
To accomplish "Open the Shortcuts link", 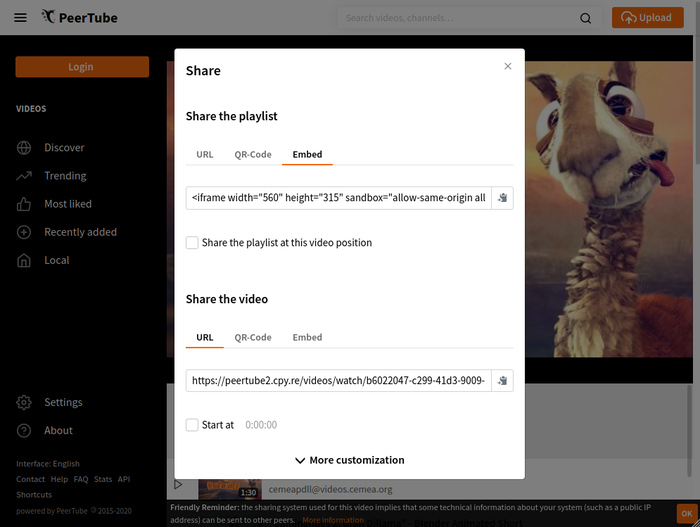I will (34, 495).
